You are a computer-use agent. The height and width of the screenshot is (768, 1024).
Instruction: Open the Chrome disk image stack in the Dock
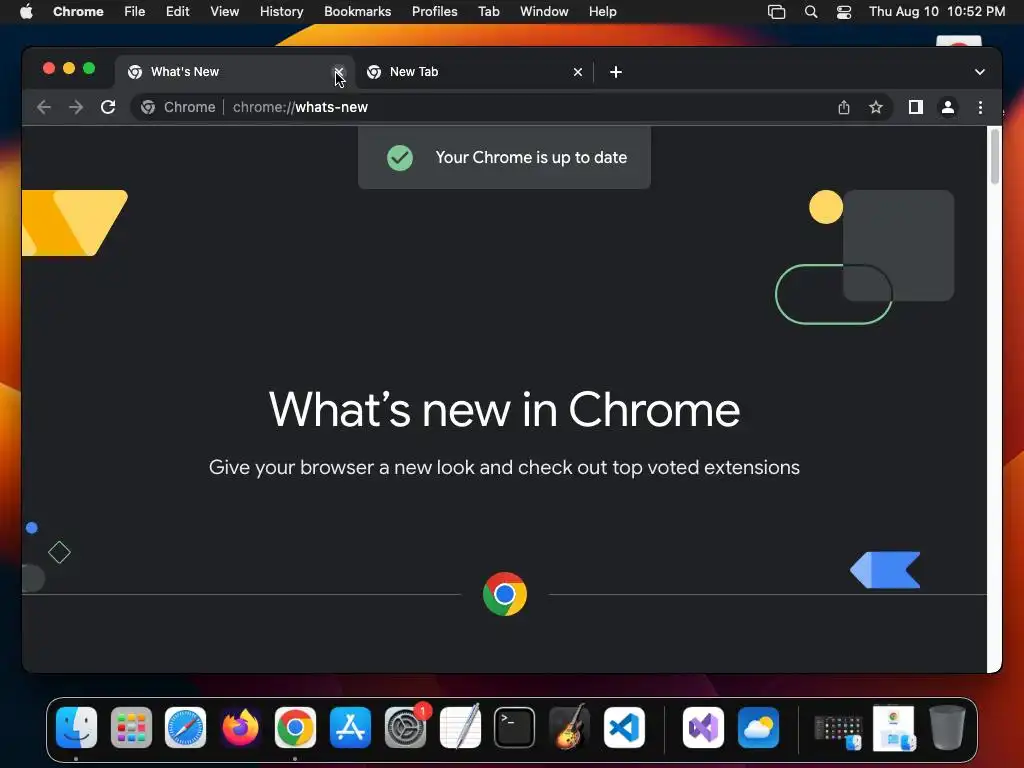894,728
